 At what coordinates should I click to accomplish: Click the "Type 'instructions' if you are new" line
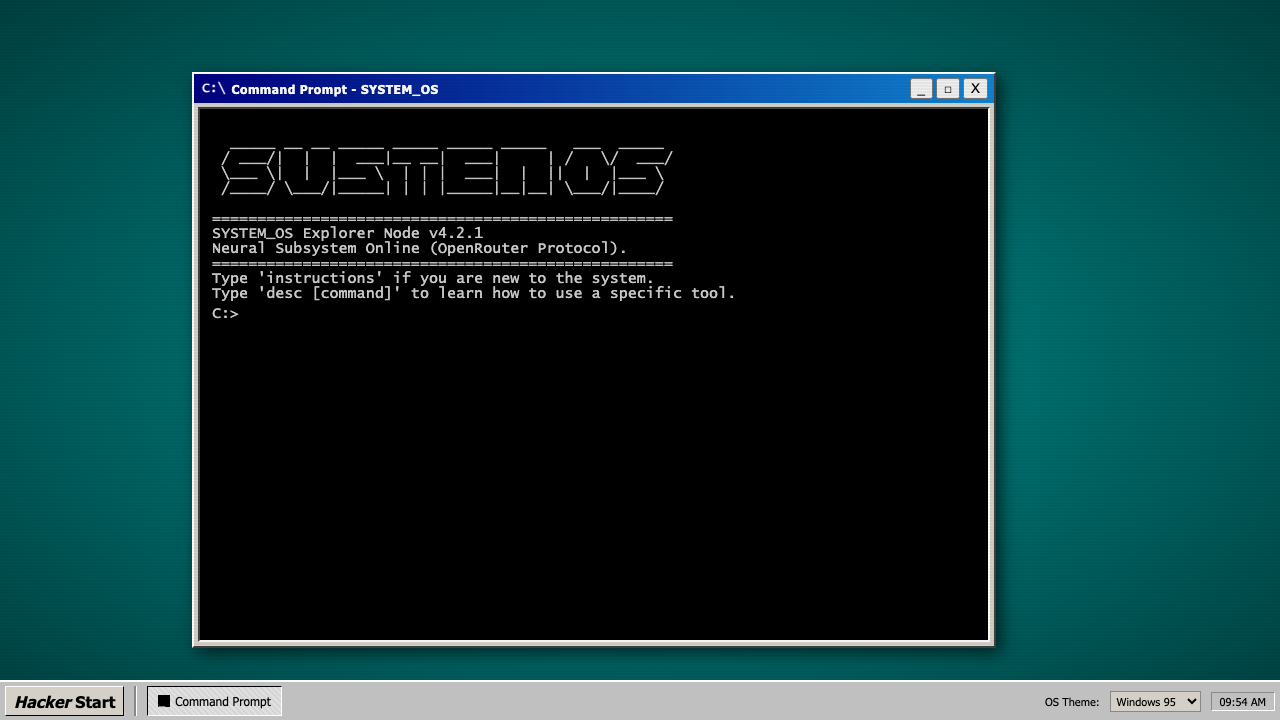tap(432, 278)
